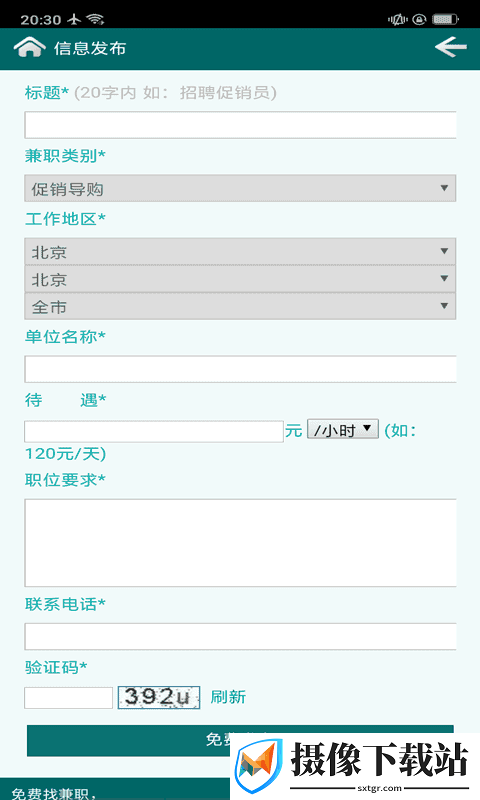Focus the 单位名称 company name field
This screenshot has width=480, height=800.
click(240, 369)
